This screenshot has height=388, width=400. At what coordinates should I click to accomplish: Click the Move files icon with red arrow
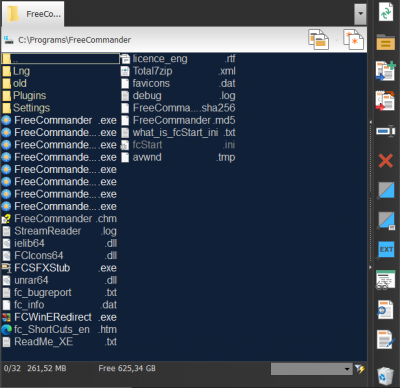tap(386, 101)
